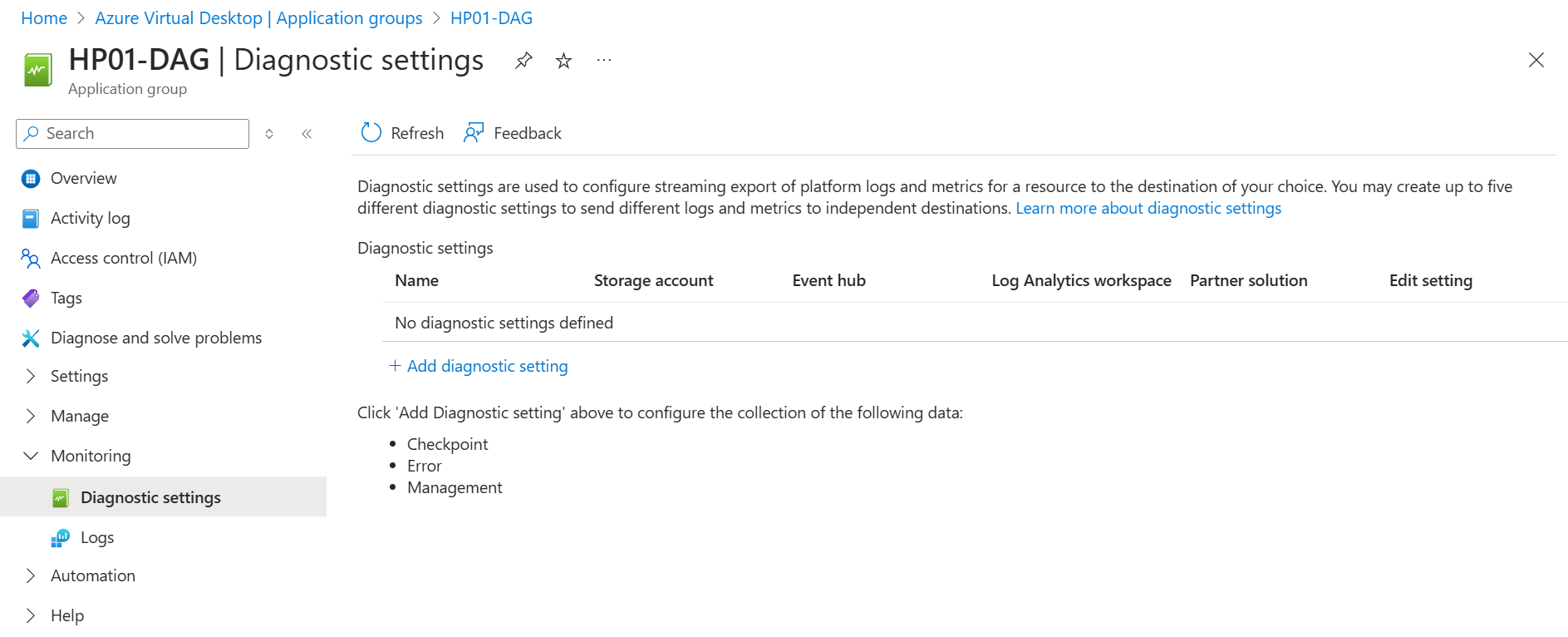Click the Diagnose wrench icon
Viewport: 1568px width, 637px height.
pyautogui.click(x=31, y=338)
